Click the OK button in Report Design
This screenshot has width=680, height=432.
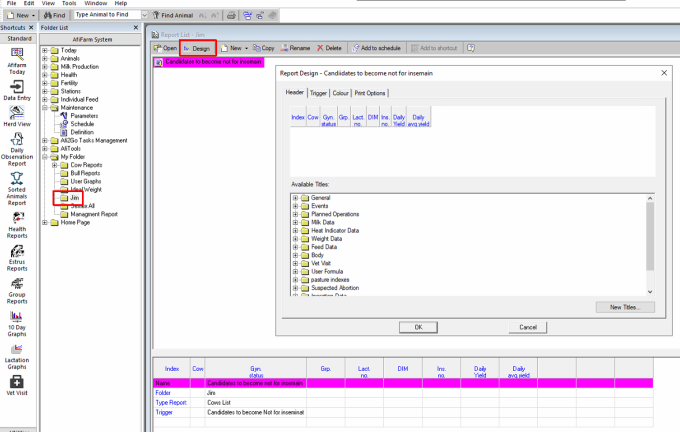point(418,327)
